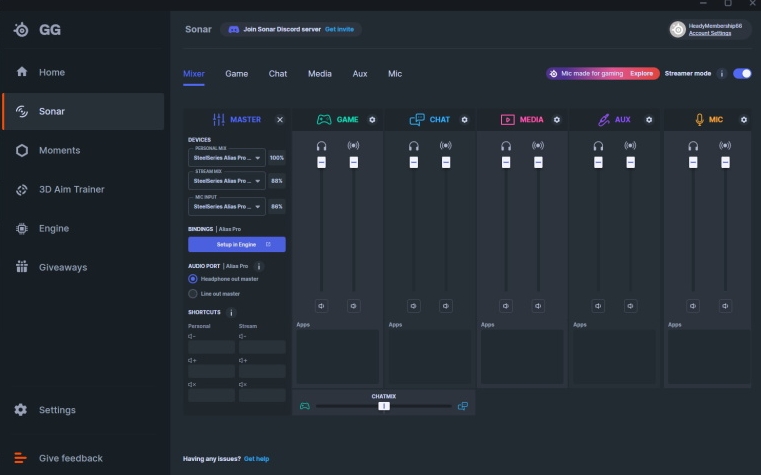Select Line out master option

point(193,294)
